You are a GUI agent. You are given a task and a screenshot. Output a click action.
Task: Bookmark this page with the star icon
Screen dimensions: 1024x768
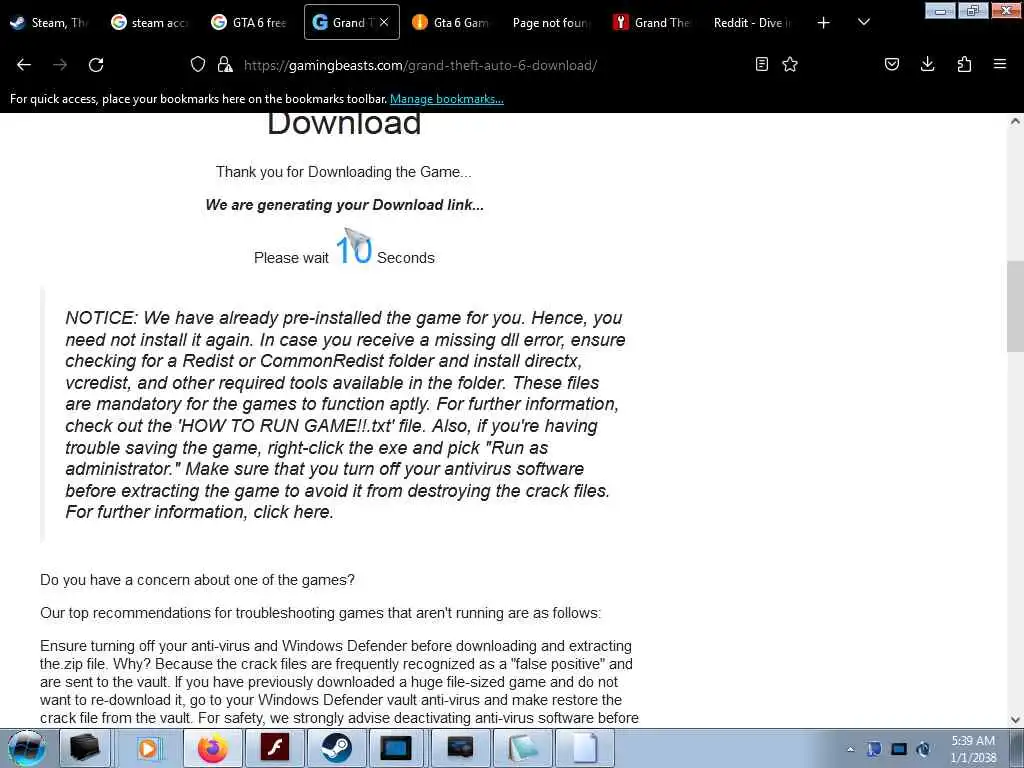[790, 64]
